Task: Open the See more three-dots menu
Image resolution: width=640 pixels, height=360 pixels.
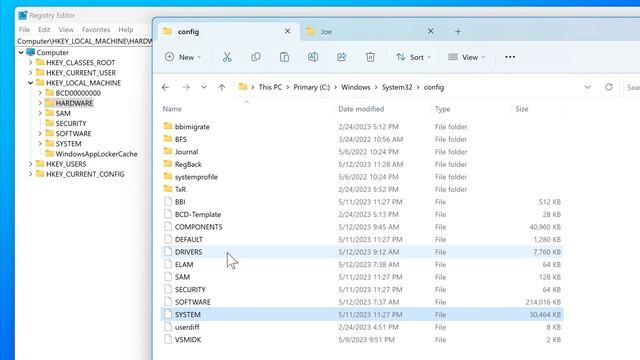Action: [x=510, y=57]
